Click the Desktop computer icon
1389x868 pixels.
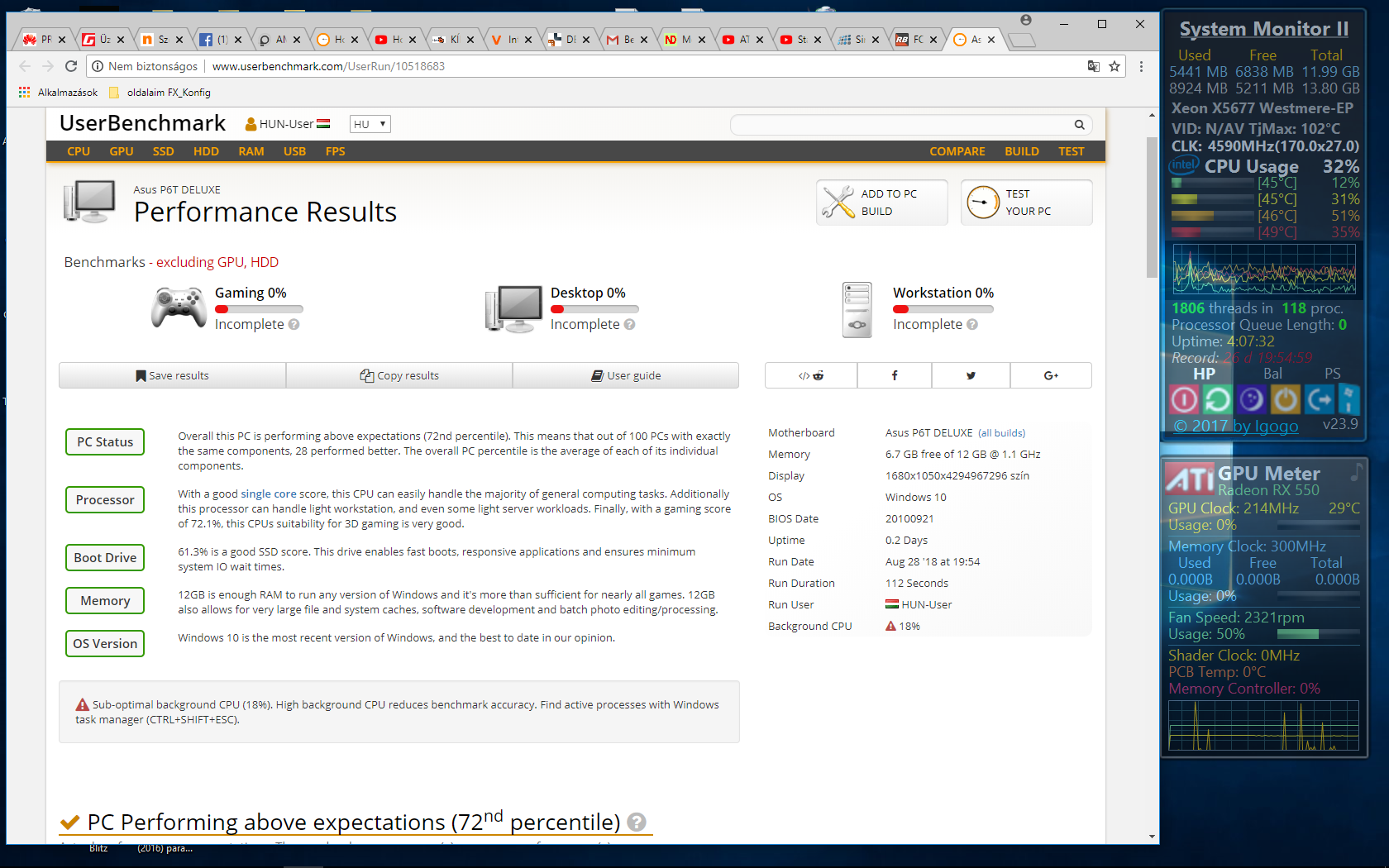[x=513, y=308]
